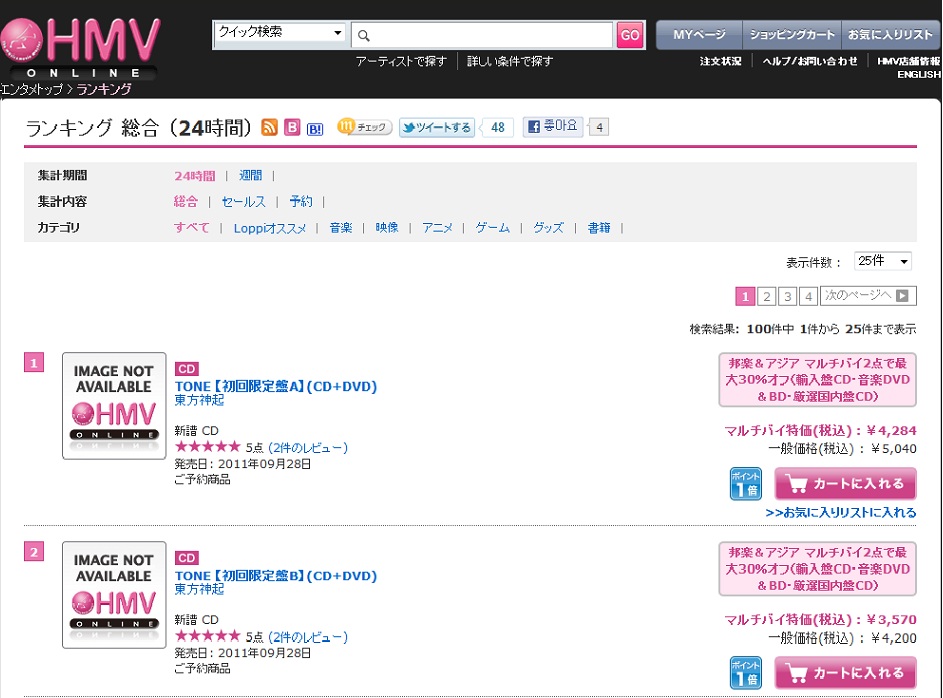Open the RSS feed icon

coord(269,127)
